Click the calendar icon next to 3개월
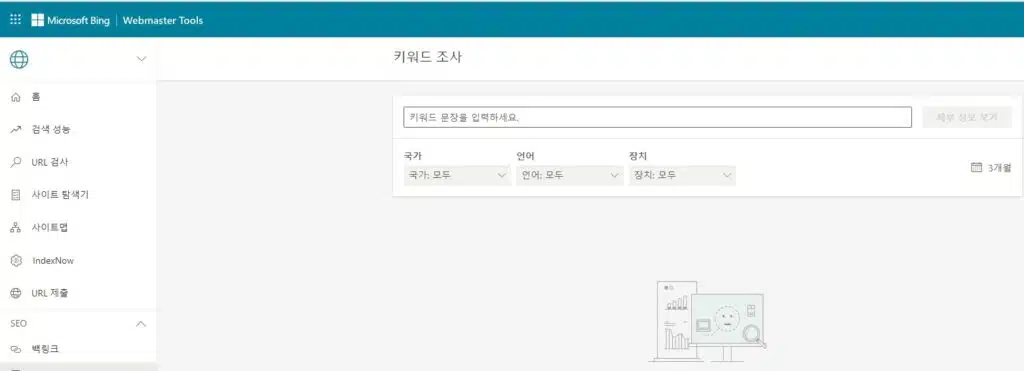 [x=976, y=168]
